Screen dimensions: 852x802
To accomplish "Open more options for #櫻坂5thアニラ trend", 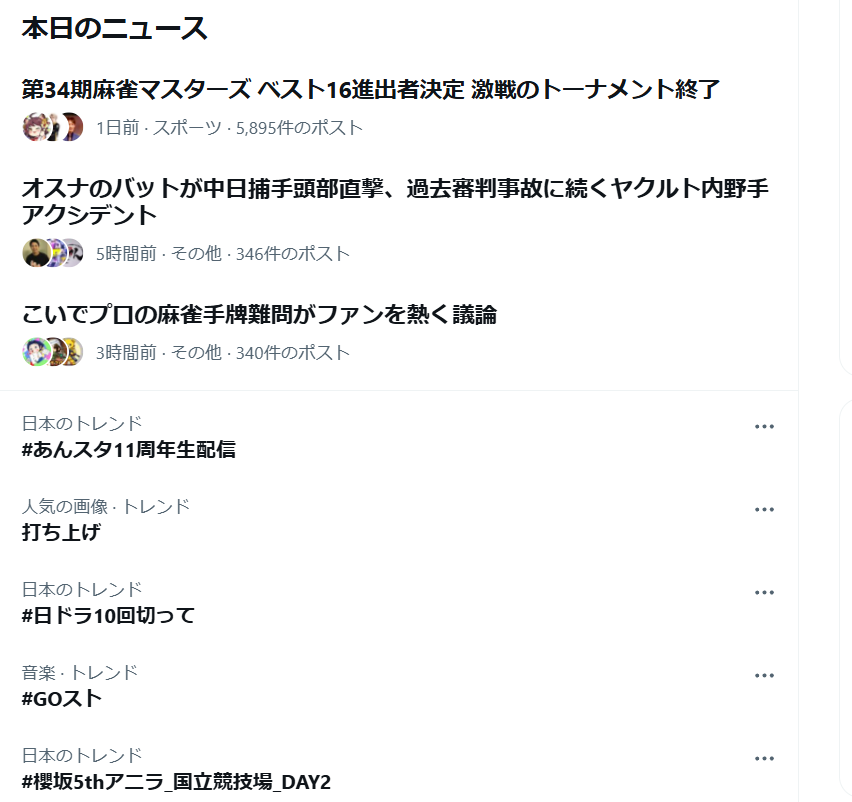I will (x=764, y=759).
